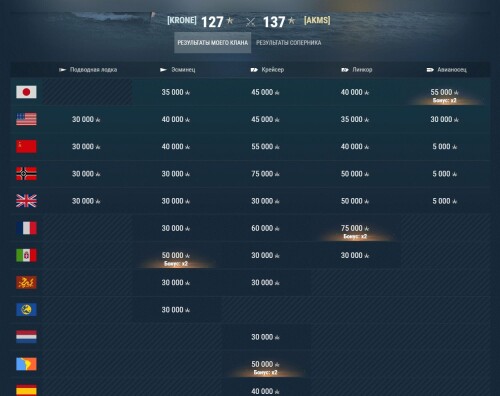Click the Подводная лодка column header

[x=88, y=70]
